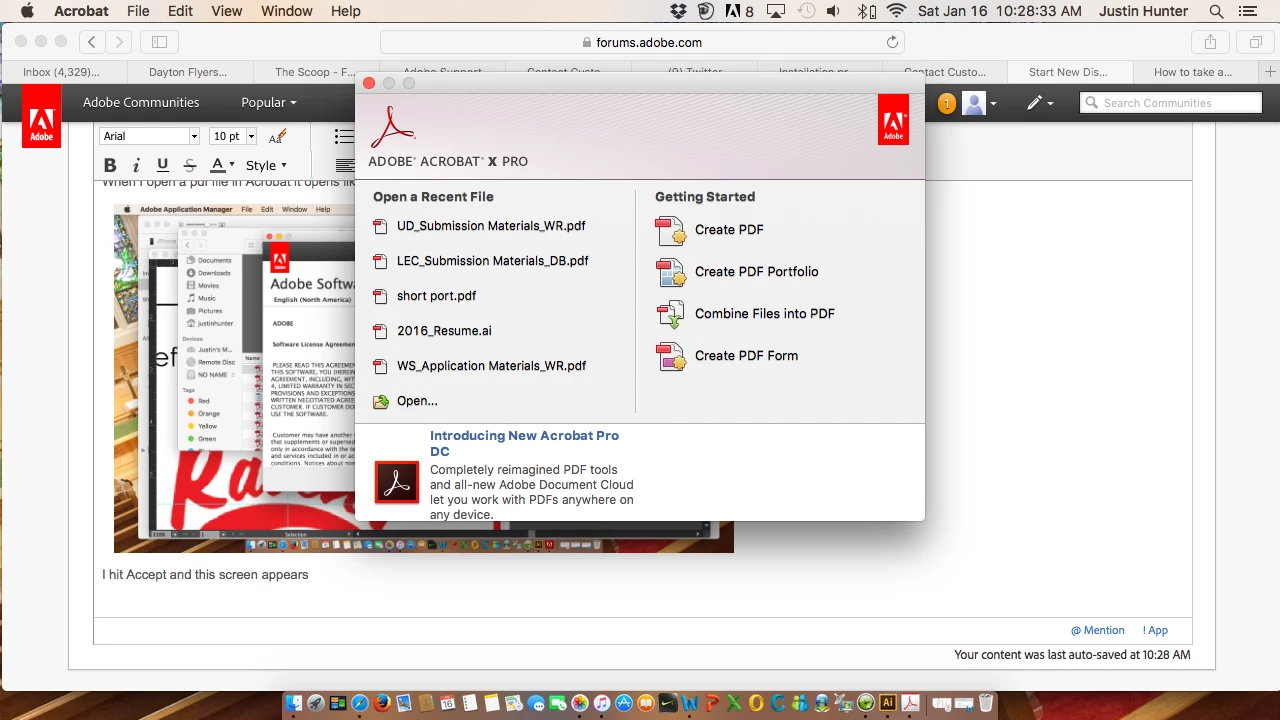Open recent file LEC_Submission Materials_DB.pdf
1280x720 pixels.
tap(492, 261)
